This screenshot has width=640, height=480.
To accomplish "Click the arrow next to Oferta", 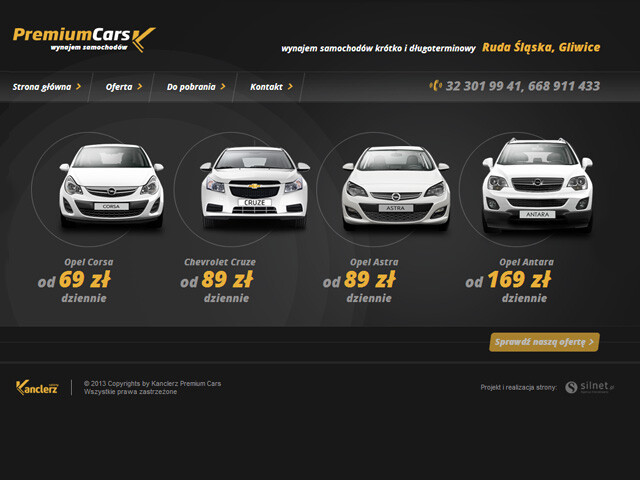I will click(139, 87).
